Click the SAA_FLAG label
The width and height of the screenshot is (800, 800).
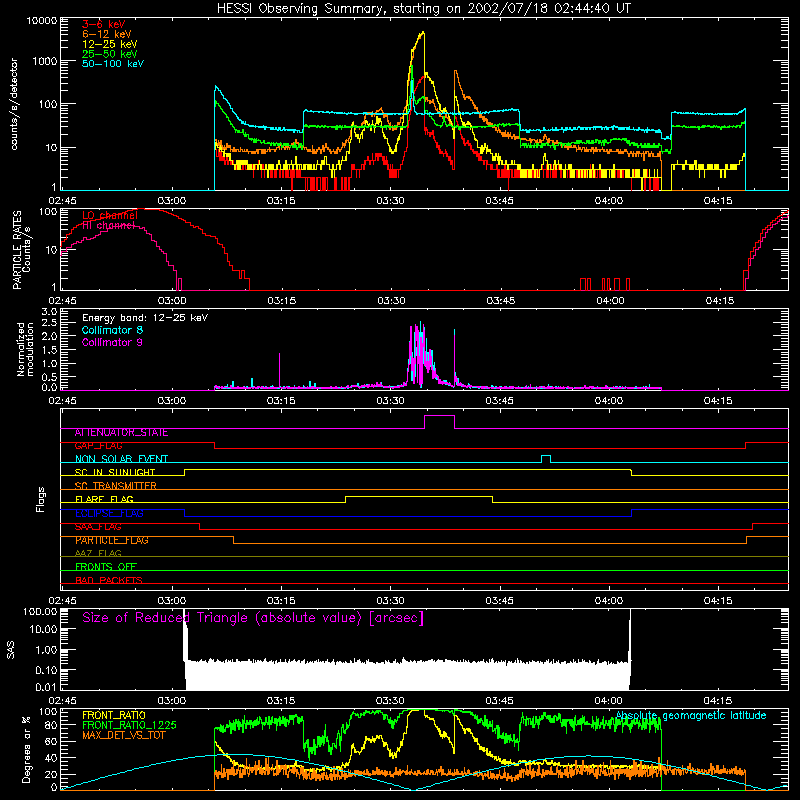click(x=98, y=526)
